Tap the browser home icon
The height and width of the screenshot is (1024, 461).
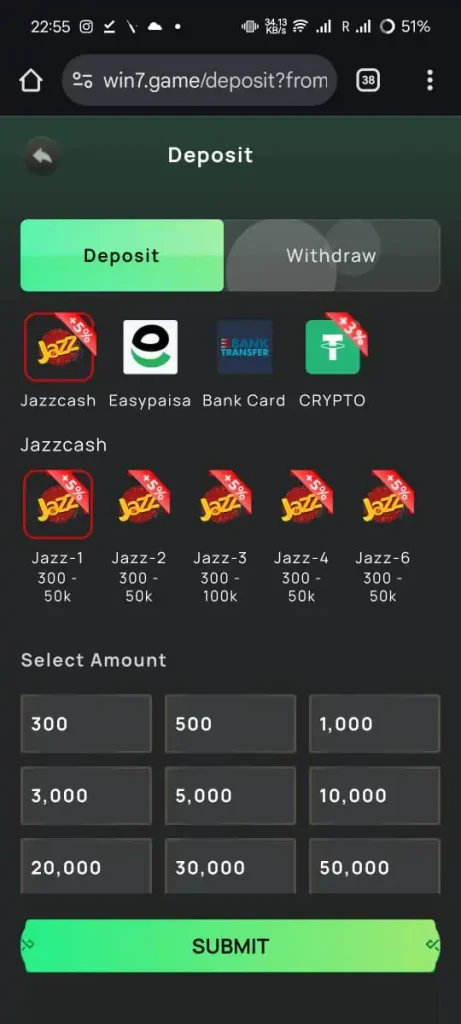[31, 81]
